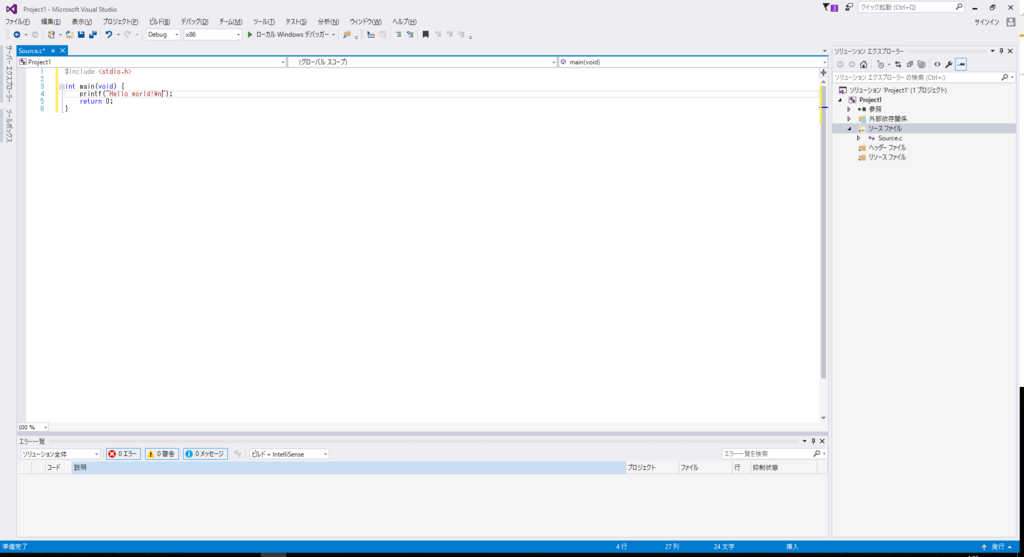Undo the last edit with the undo arrow
Viewport: 1024px width, 557px height.
coord(108,35)
